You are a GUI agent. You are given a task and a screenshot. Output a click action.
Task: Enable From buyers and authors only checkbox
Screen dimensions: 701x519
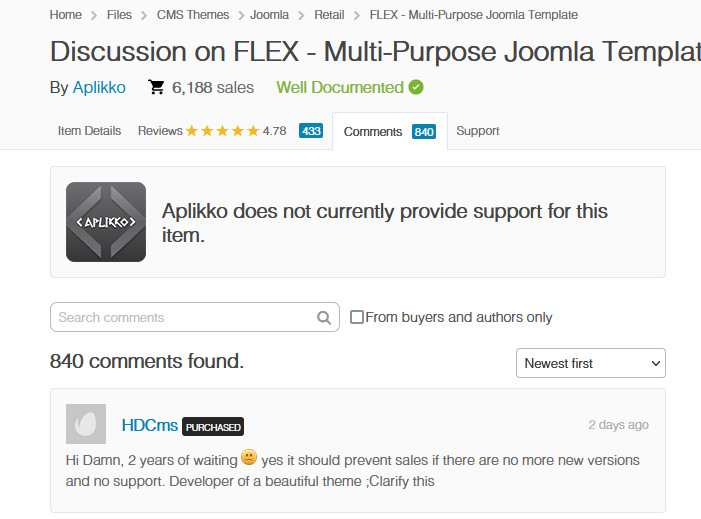tap(357, 318)
